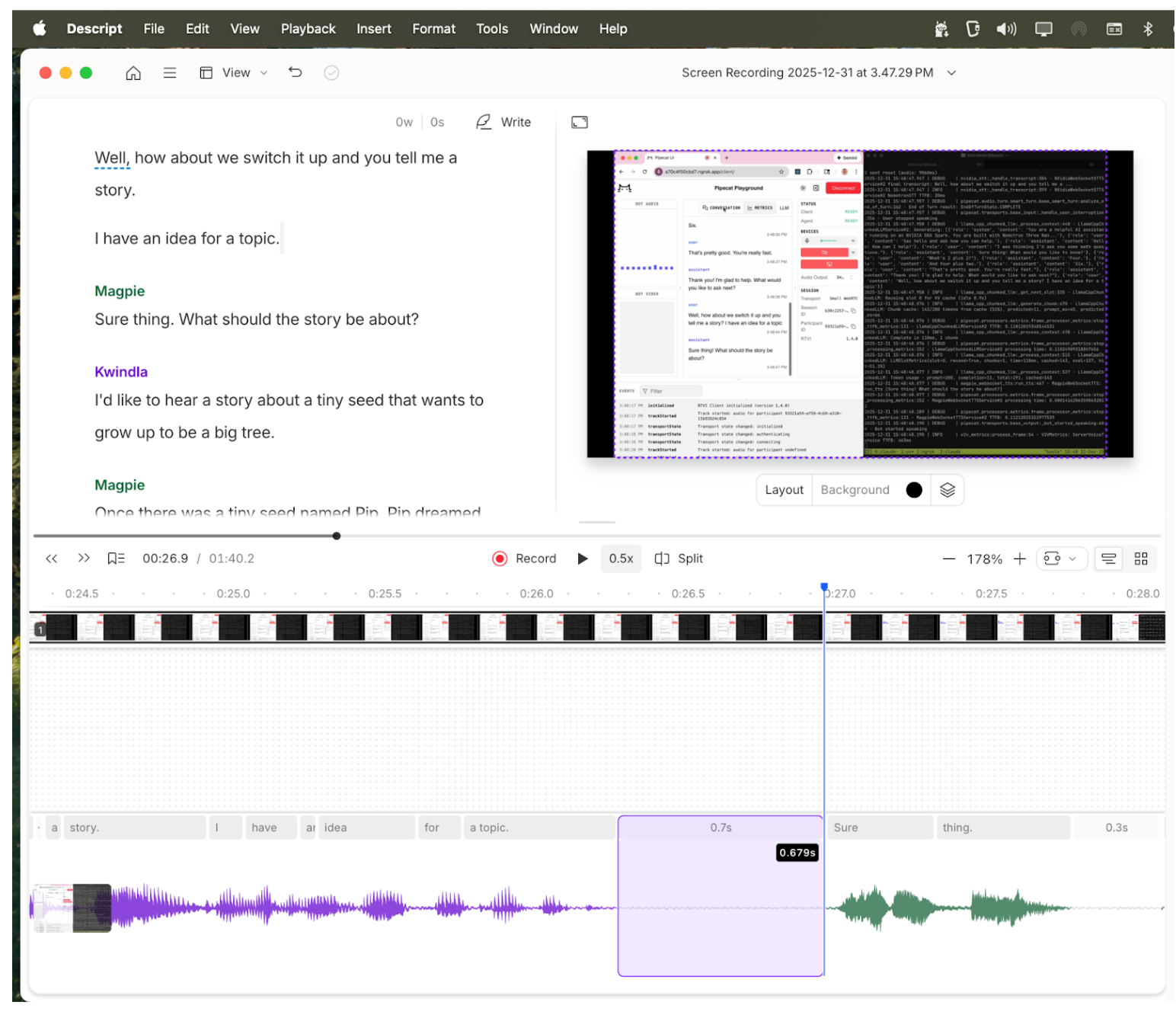
Task: Click the playback progress slider handle
Action: pos(337,536)
